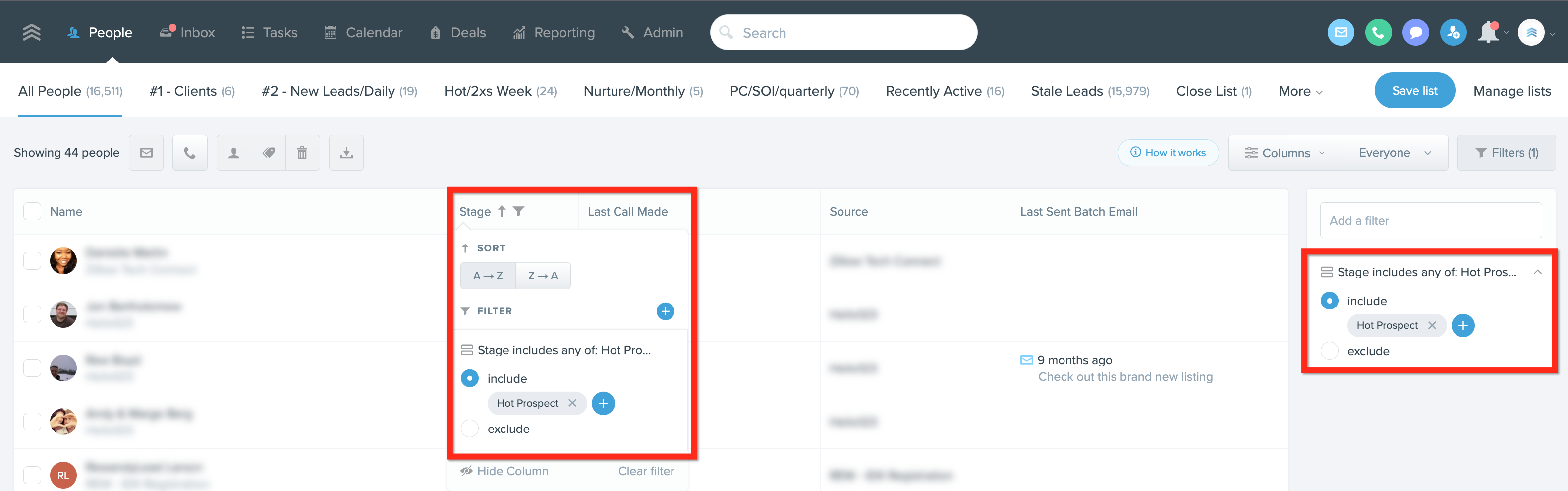Open the phone dialer toolbar icon
1568x491 pixels.
click(x=190, y=152)
